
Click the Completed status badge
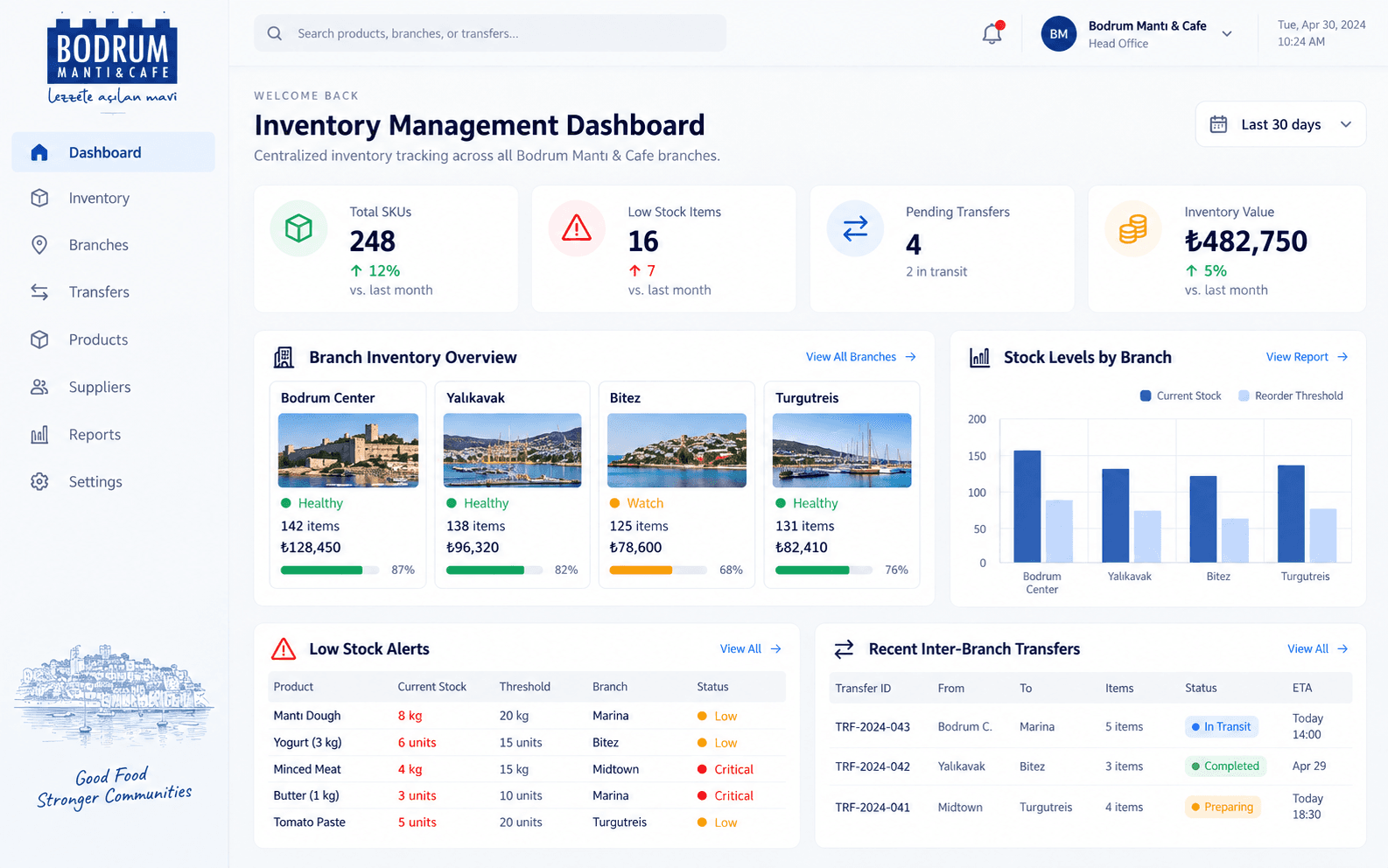(1225, 766)
